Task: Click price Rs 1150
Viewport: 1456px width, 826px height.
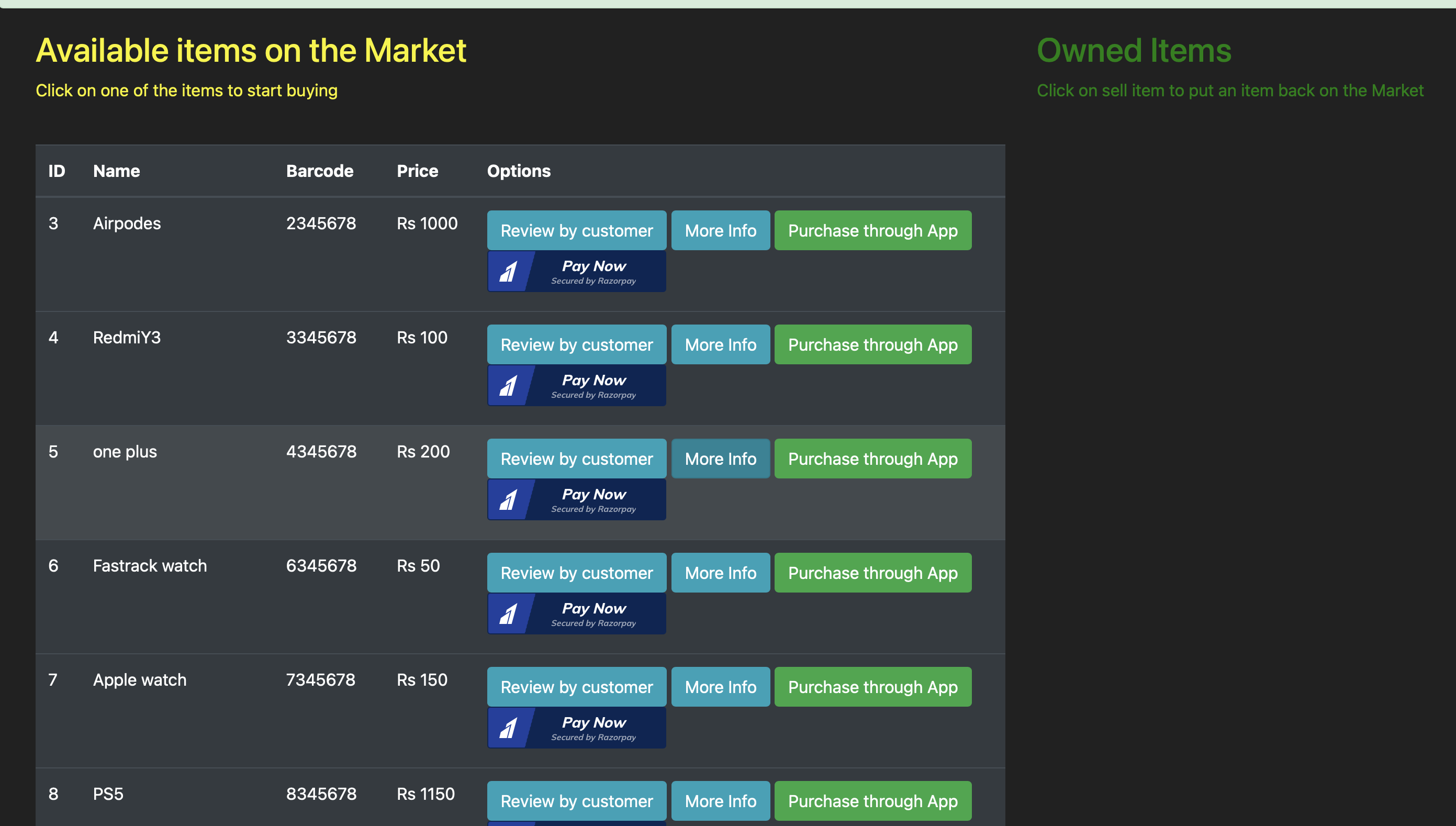Action: (x=425, y=794)
